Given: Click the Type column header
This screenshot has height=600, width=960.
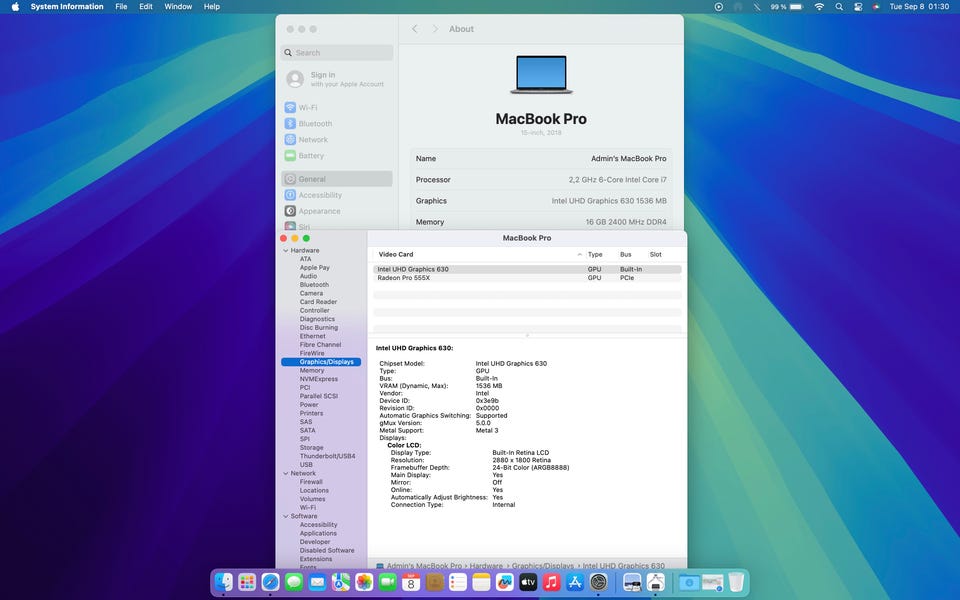Looking at the screenshot, I should pyautogui.click(x=594, y=254).
